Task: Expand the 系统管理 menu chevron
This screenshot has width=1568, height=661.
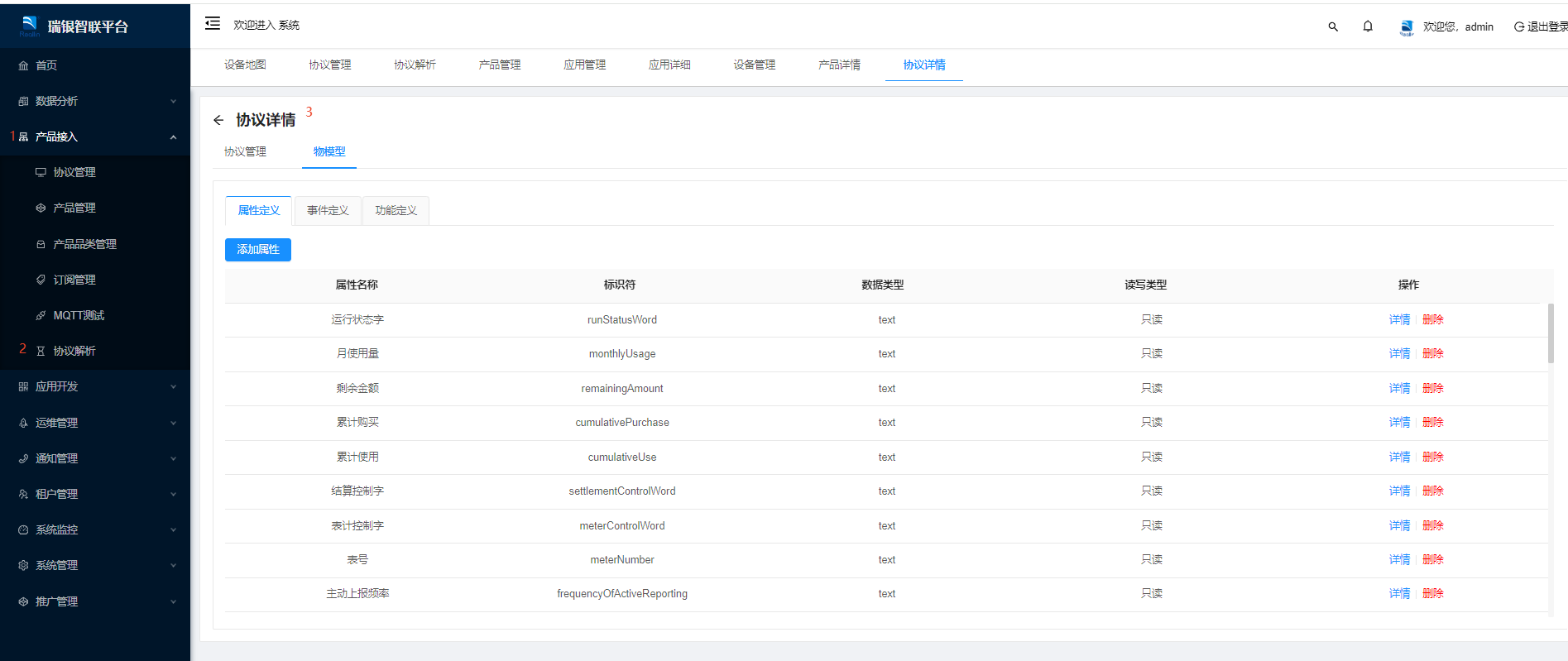Action: (173, 565)
